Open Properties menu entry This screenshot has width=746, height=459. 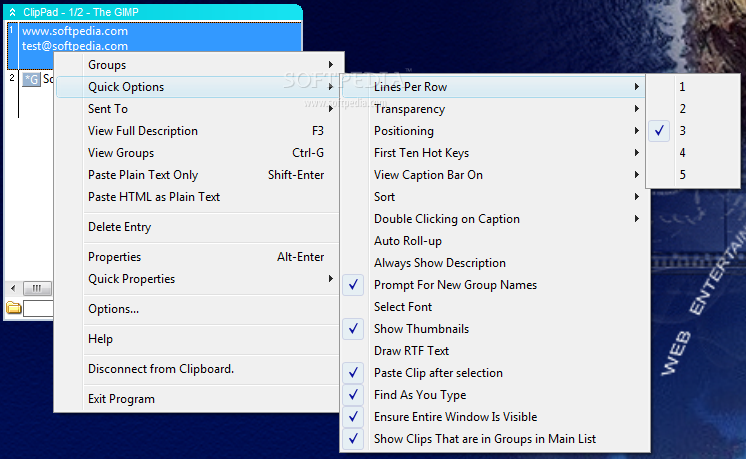(x=198, y=257)
